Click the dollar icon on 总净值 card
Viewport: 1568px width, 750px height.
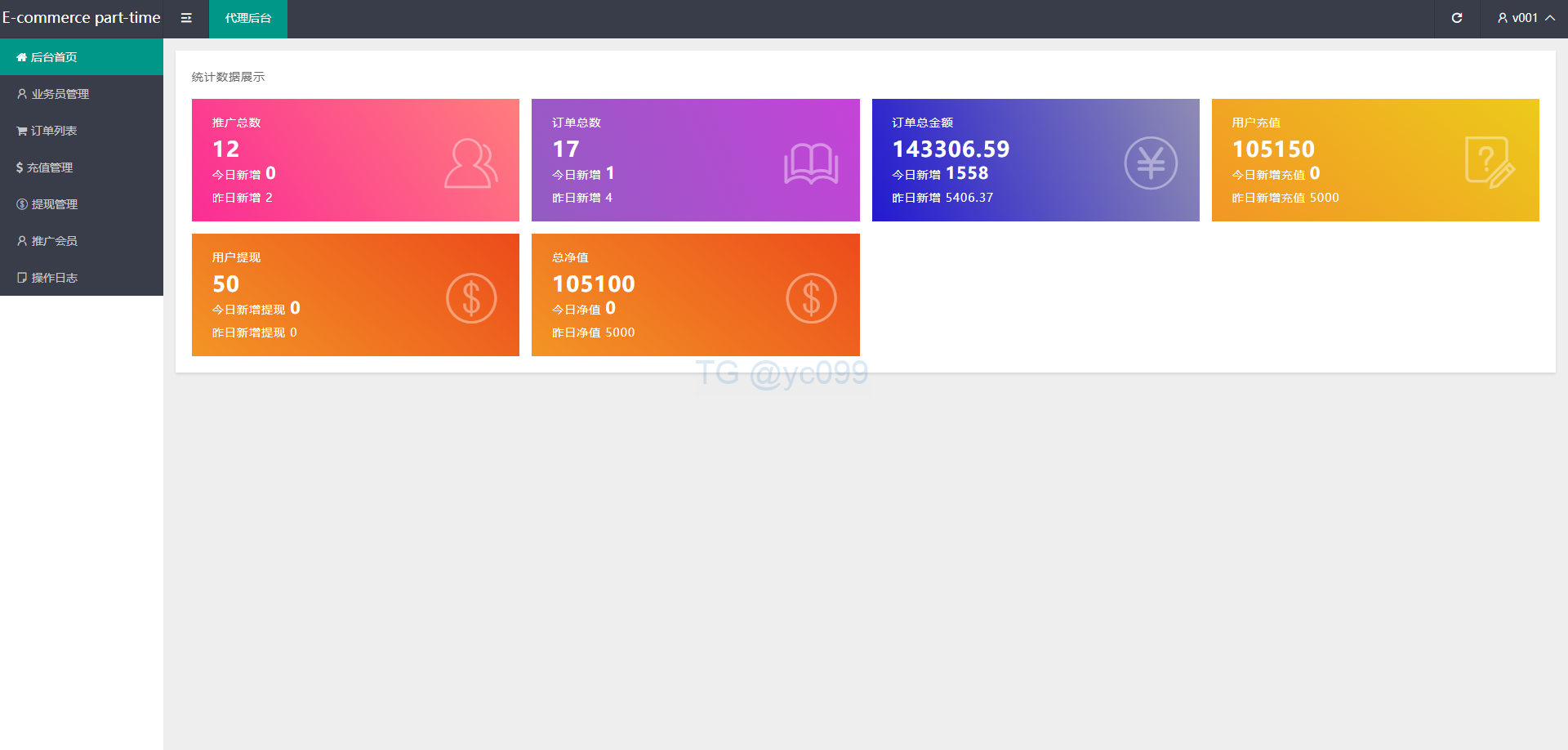tap(811, 298)
